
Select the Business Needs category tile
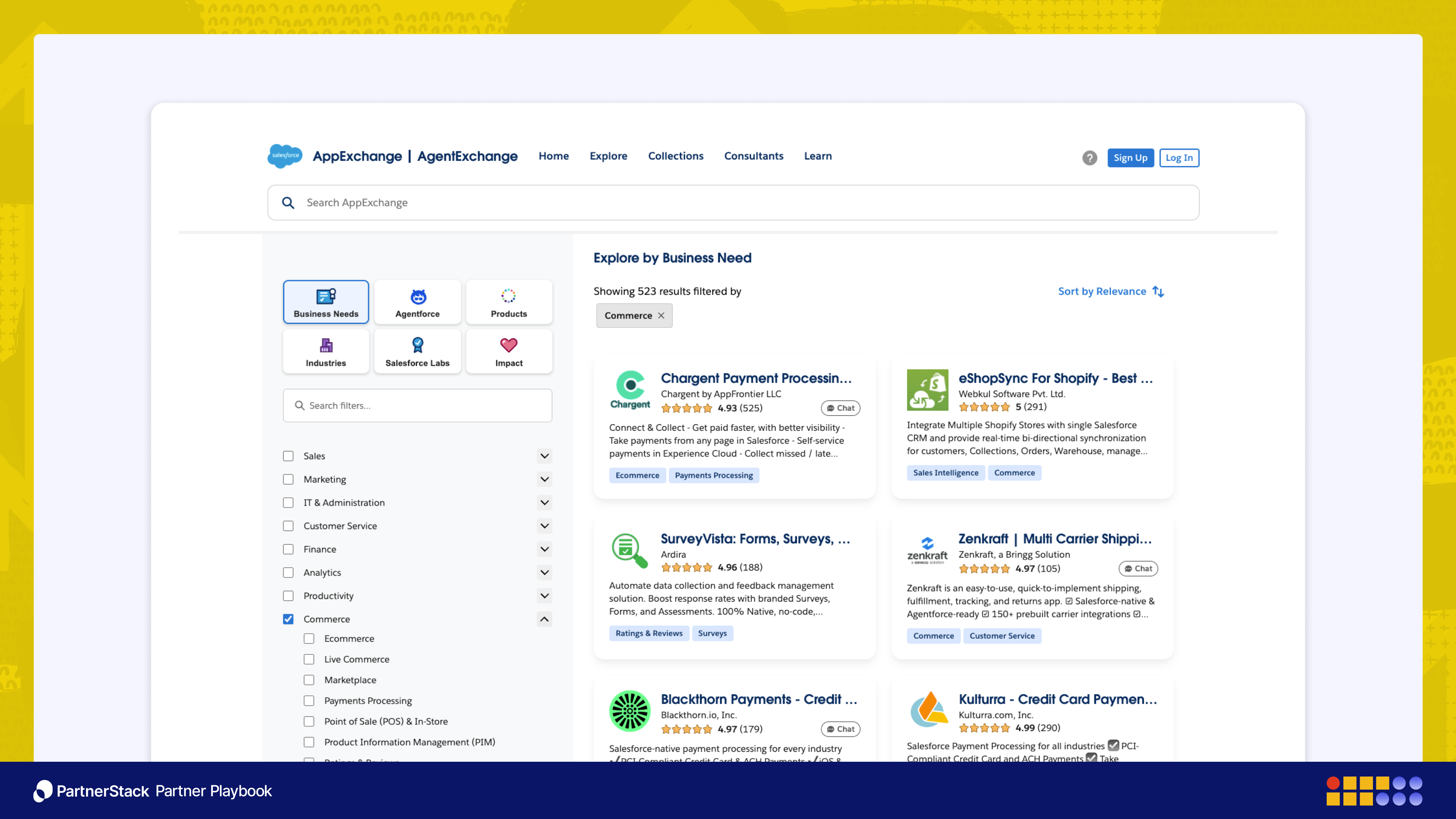click(x=326, y=302)
